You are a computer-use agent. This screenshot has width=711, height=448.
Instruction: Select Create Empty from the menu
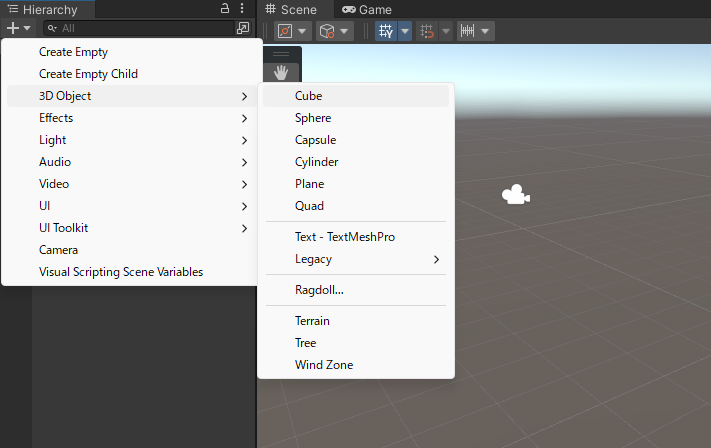point(73,52)
